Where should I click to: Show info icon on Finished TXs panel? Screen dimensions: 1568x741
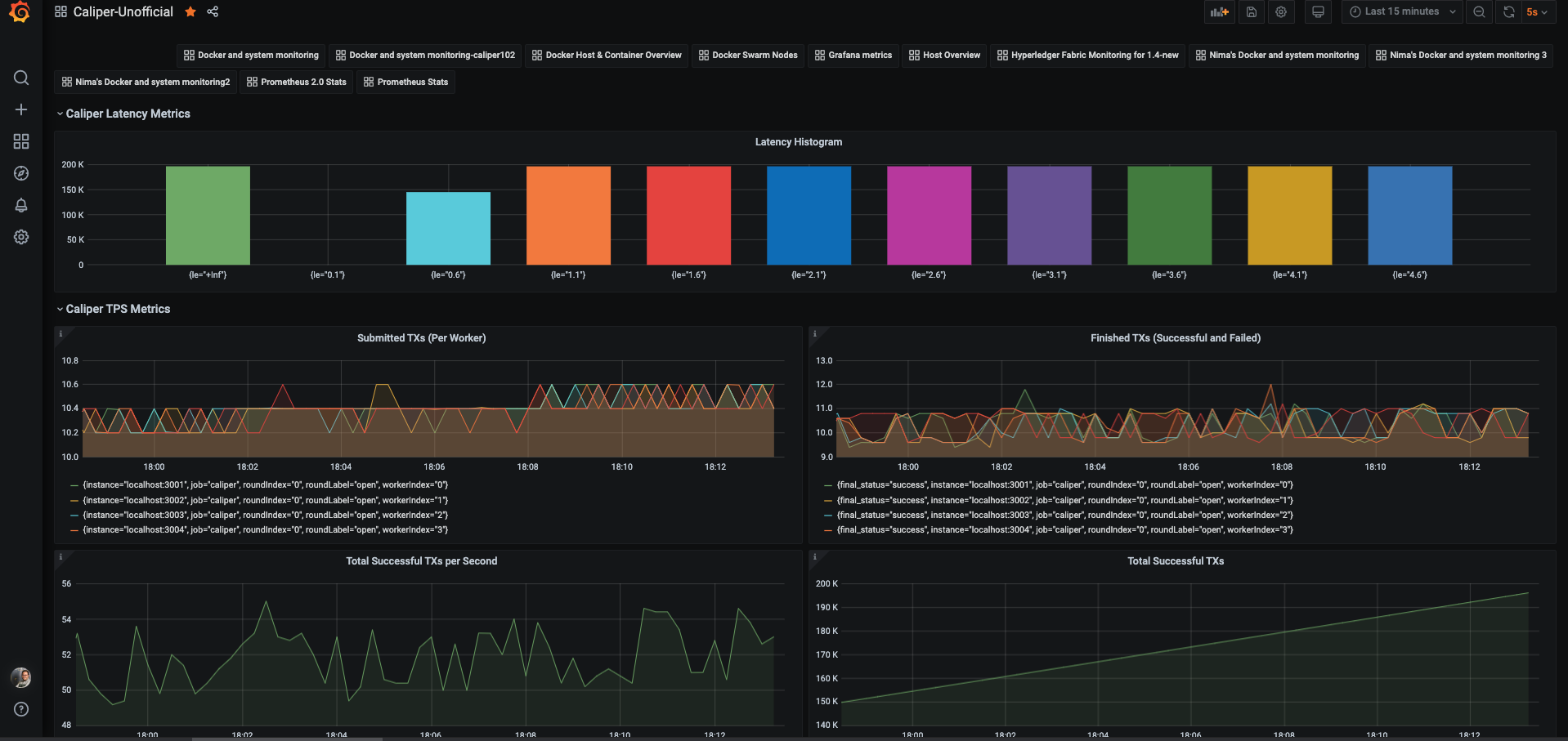tap(814, 333)
